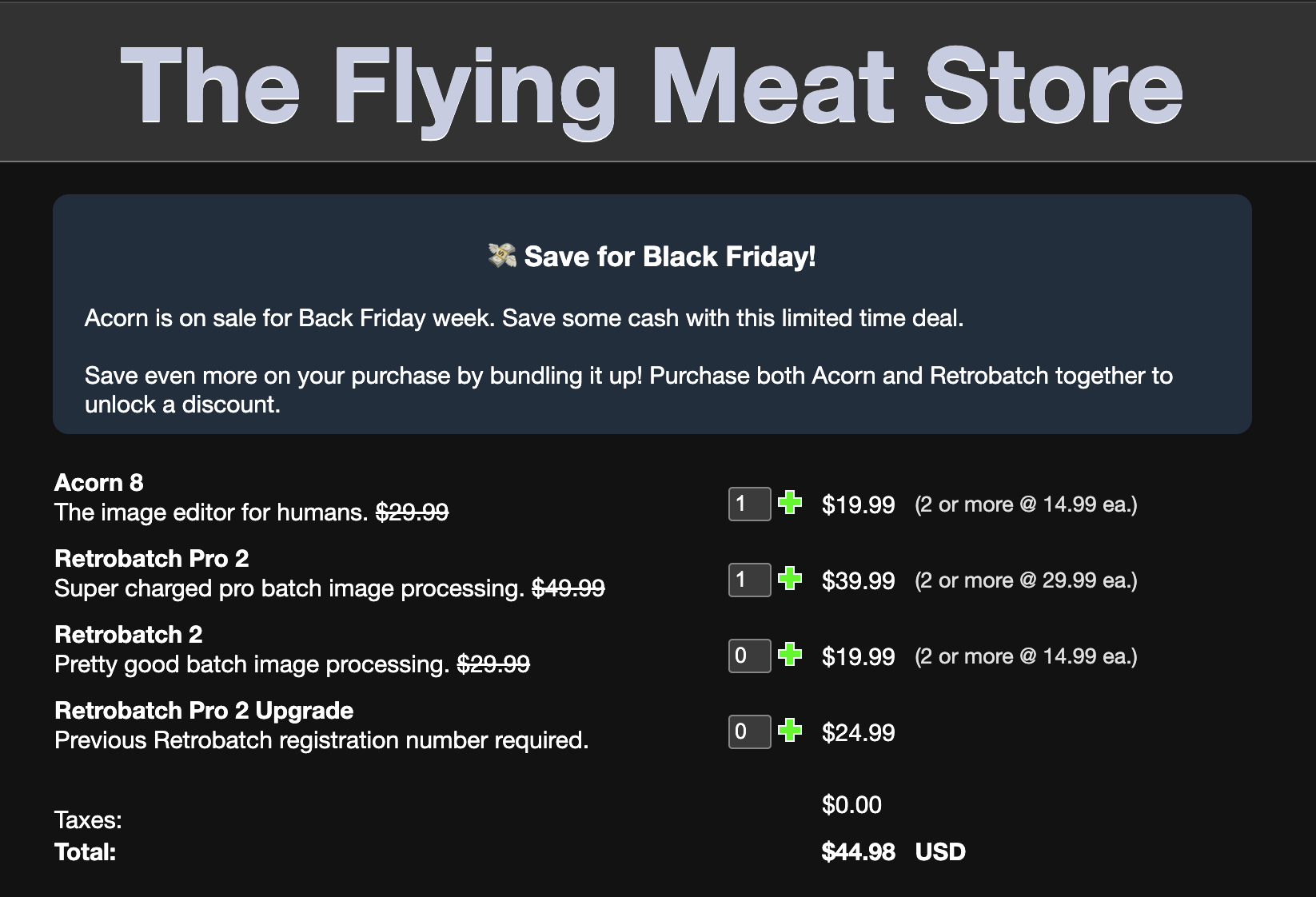The image size is (1316, 897).
Task: Click the Retrobatch Pro 2 product name
Action: 151,559
